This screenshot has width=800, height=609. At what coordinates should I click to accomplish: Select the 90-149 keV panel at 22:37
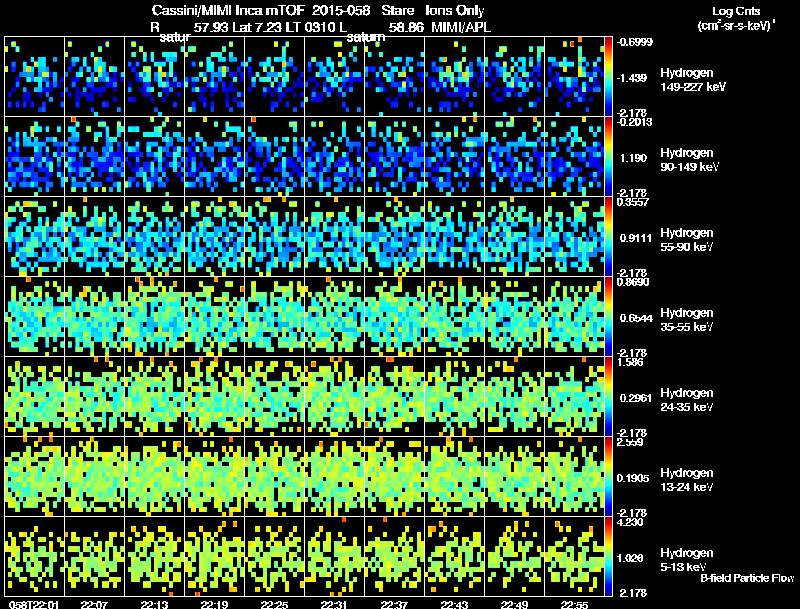point(394,157)
